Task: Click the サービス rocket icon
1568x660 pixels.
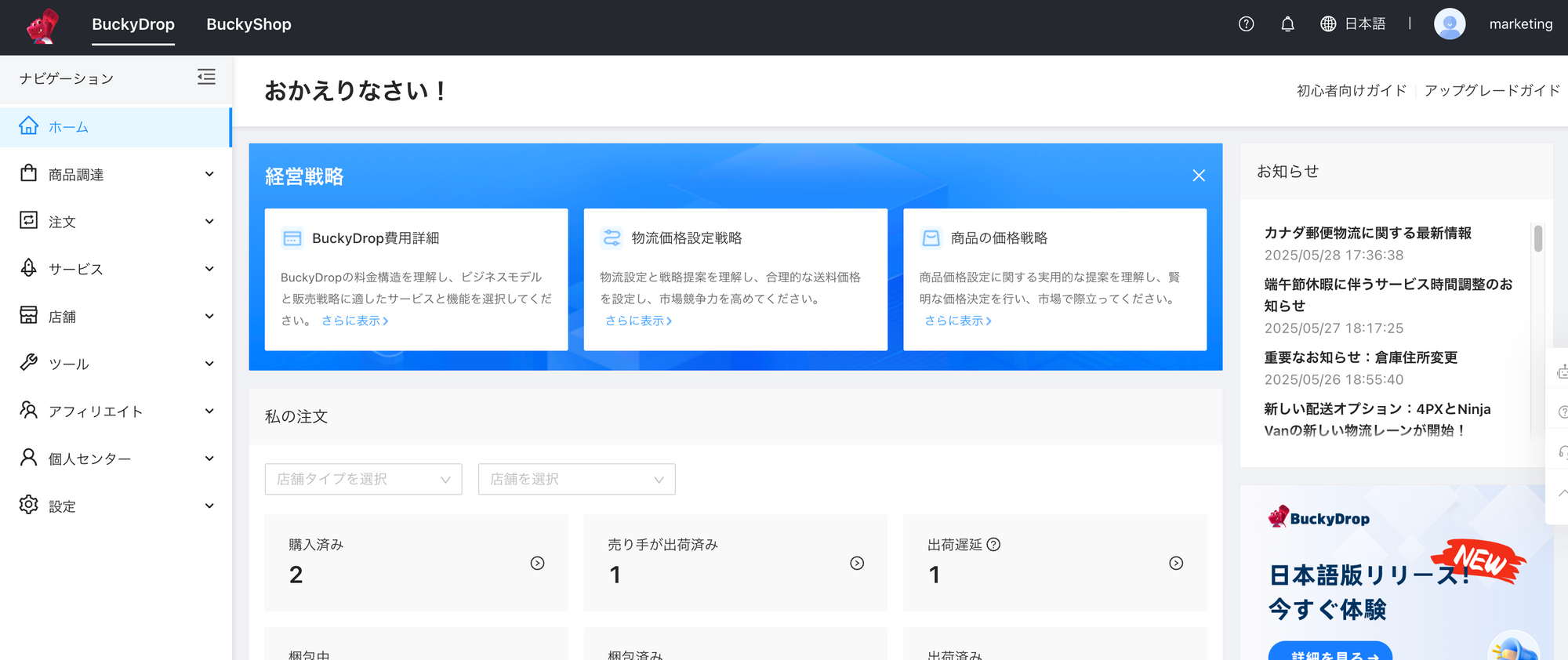Action: (x=29, y=268)
